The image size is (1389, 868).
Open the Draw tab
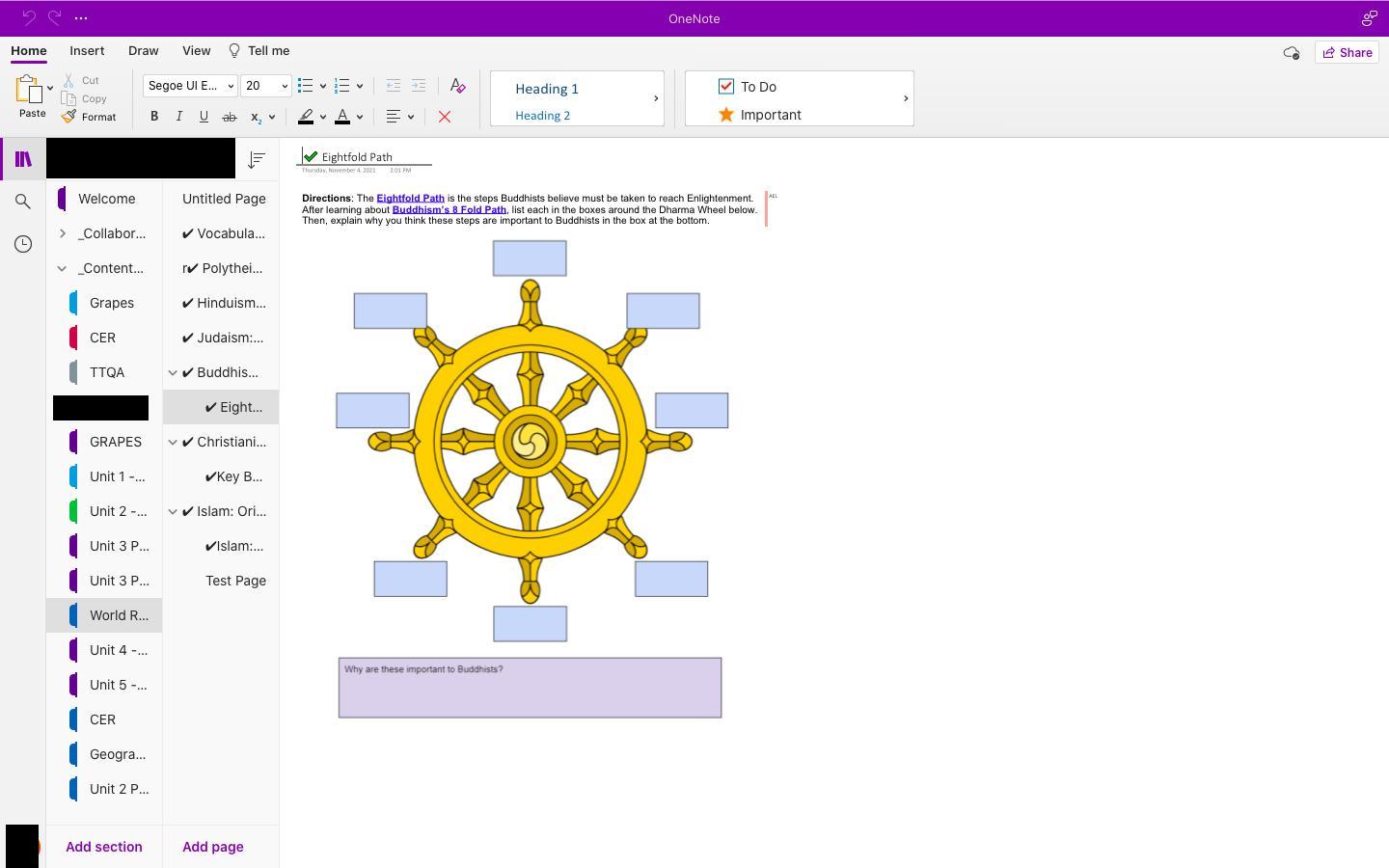pyautogui.click(x=143, y=51)
